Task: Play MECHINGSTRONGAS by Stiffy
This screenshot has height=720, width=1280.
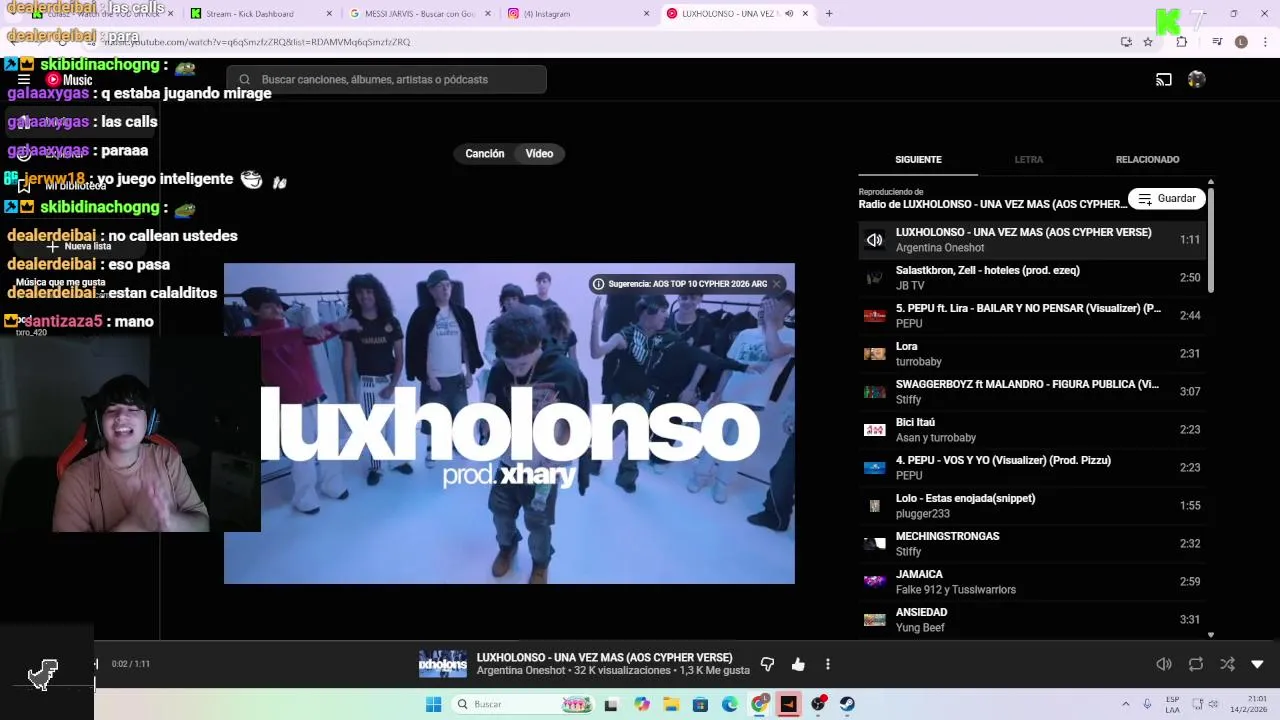Action: pos(1032,544)
